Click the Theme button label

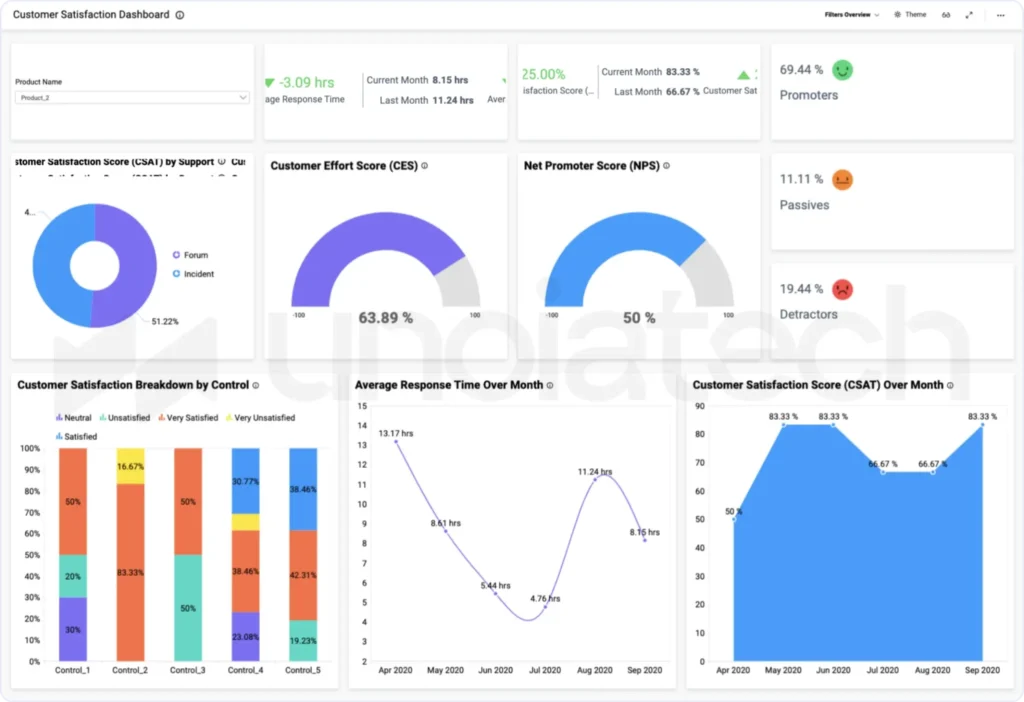tap(916, 15)
